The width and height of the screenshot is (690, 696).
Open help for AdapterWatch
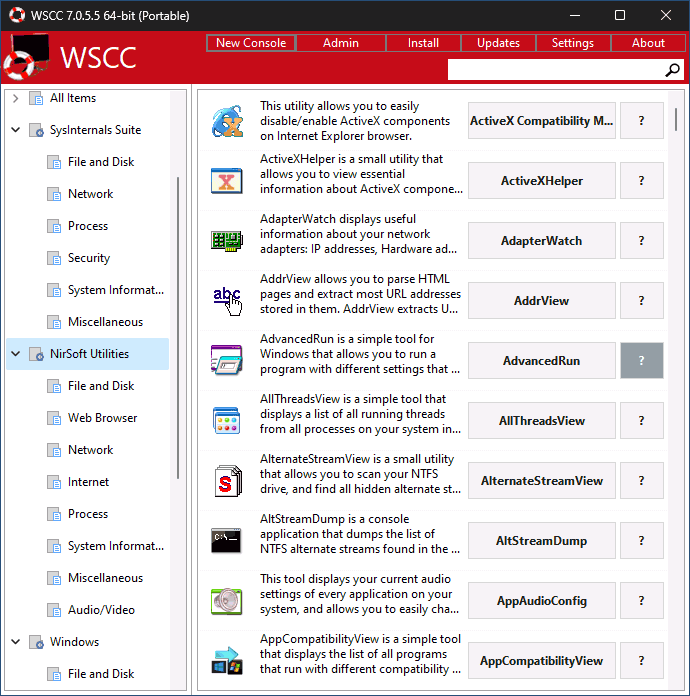coord(642,241)
